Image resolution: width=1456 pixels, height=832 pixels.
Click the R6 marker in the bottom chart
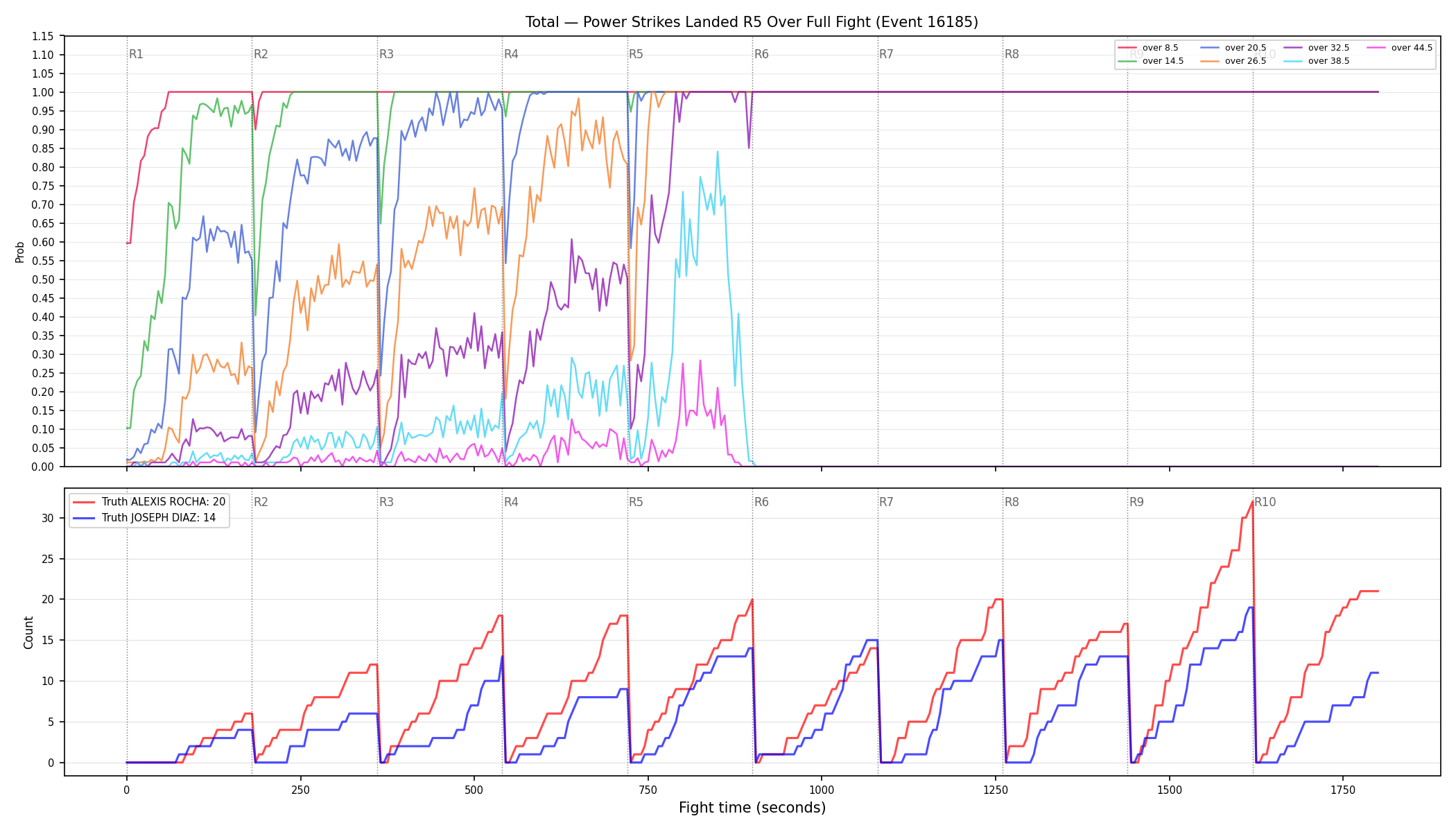(761, 502)
